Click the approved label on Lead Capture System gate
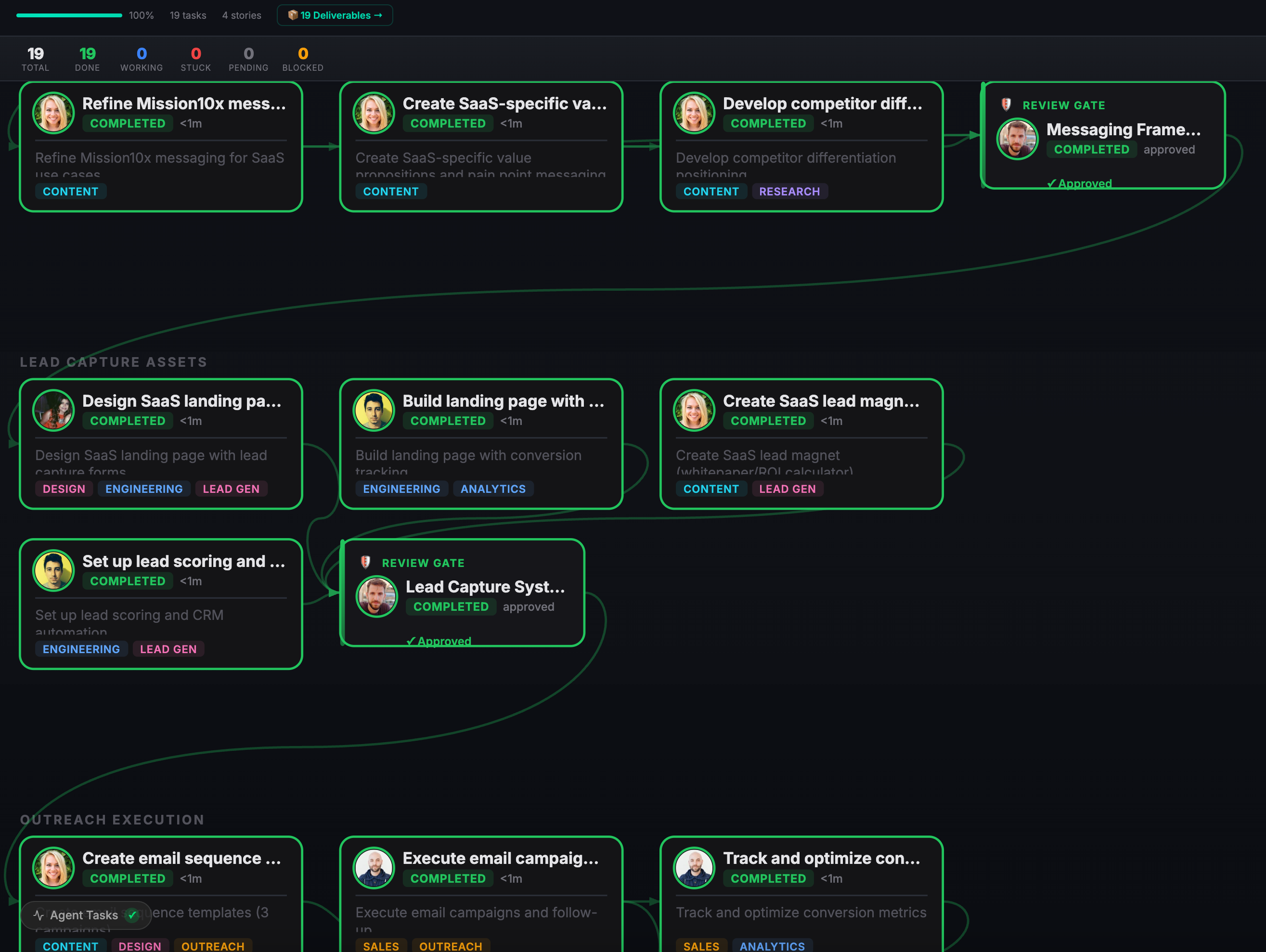 [x=528, y=606]
